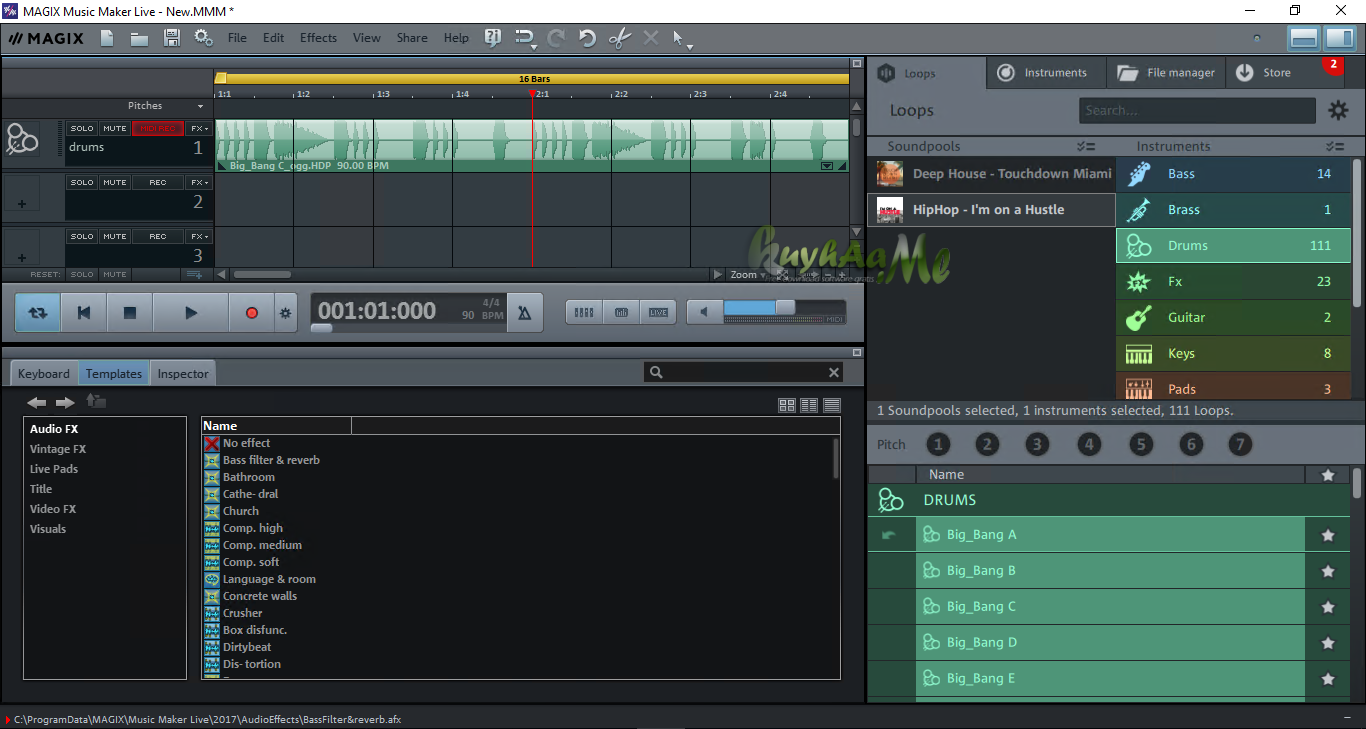Click in the Loops search field
Image resolution: width=1366 pixels, height=729 pixels.
click(x=1197, y=111)
